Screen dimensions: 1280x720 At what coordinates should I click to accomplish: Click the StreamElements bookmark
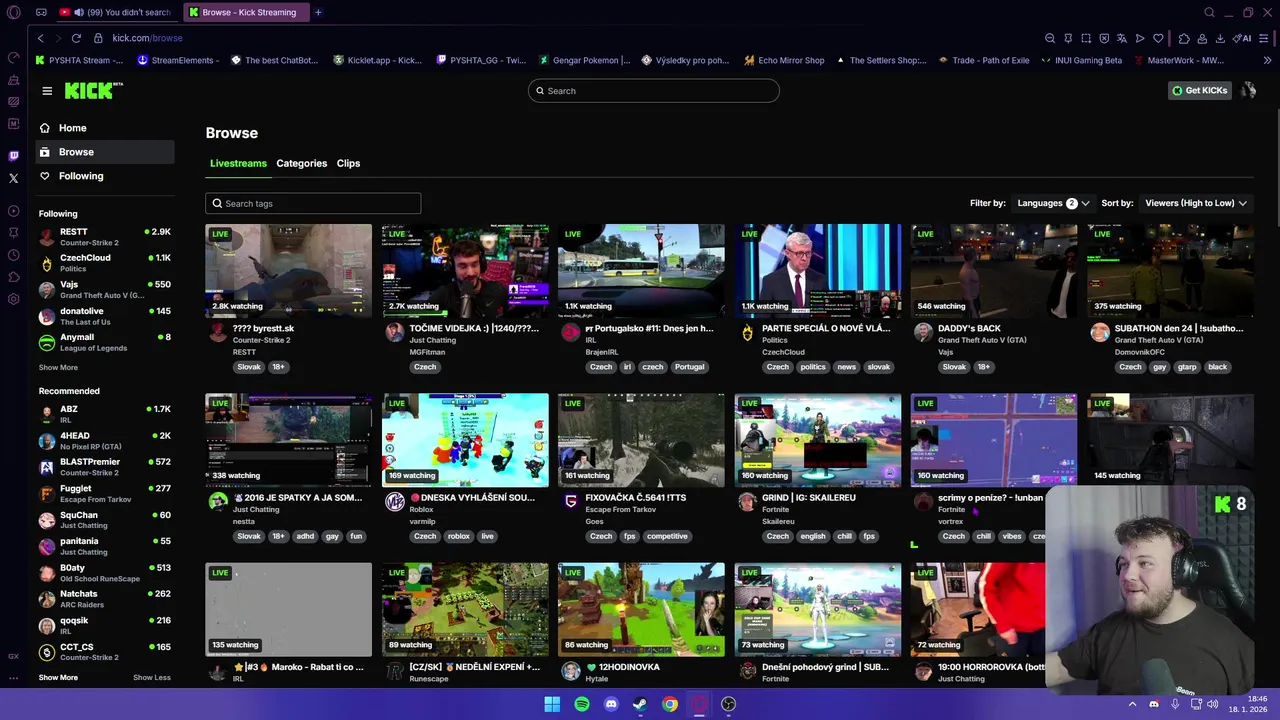(x=176, y=60)
